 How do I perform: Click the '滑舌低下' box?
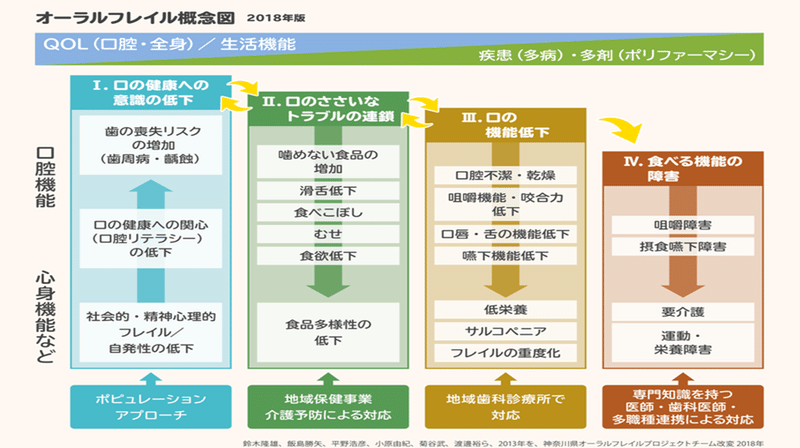click(x=328, y=191)
